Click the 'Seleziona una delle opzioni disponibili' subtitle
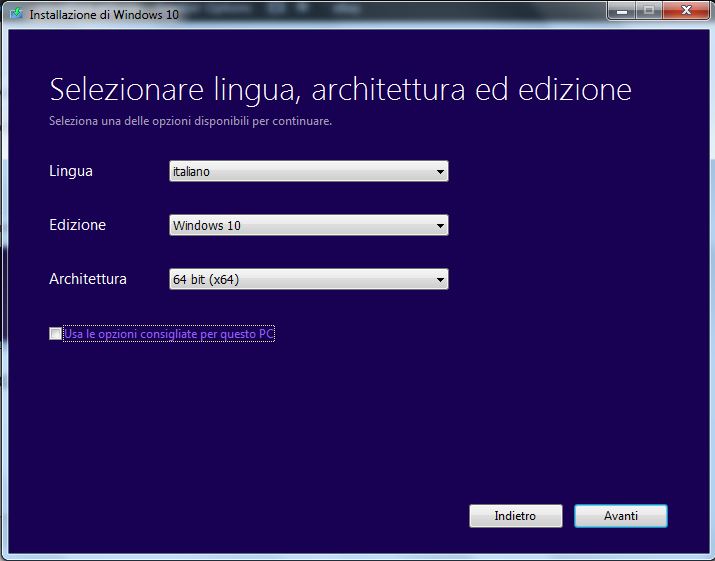 click(x=190, y=121)
